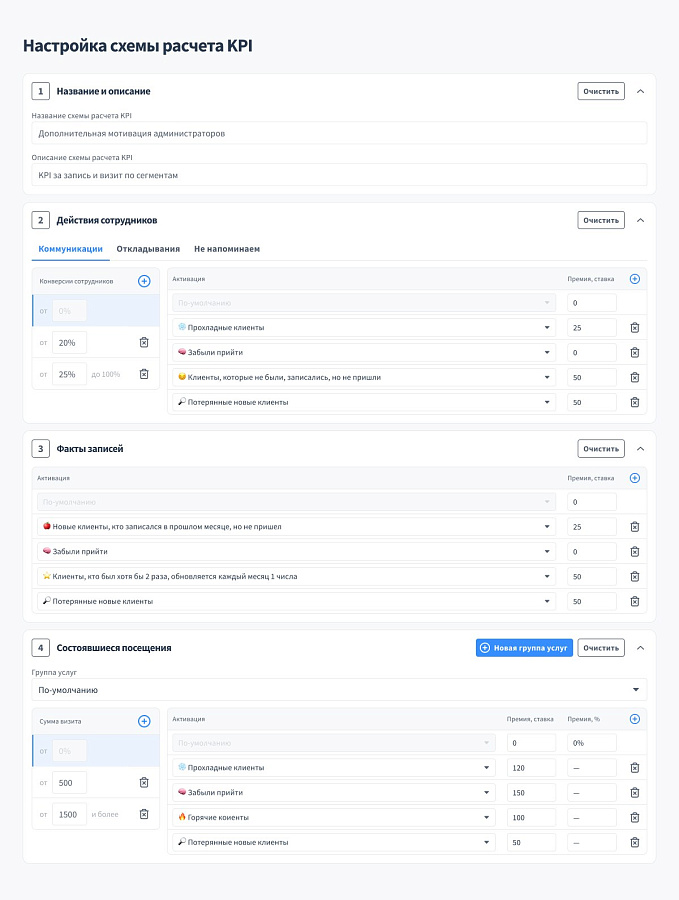Add activation row in Состоявшиеся посещения

[635, 719]
